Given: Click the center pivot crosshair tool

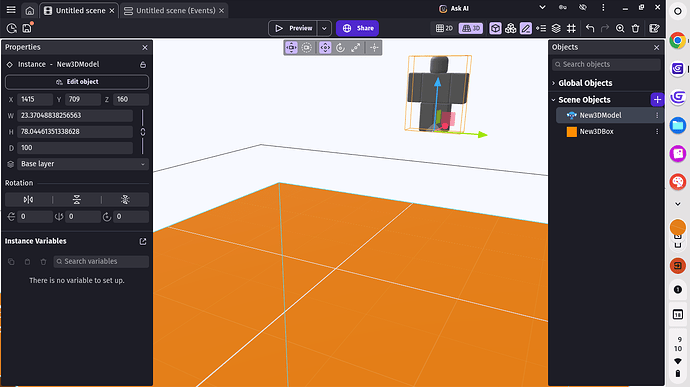Looking at the screenshot, I should tap(374, 48).
